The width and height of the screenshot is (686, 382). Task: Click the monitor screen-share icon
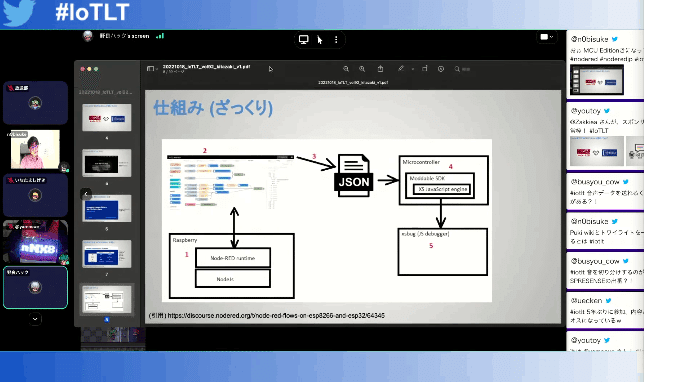(304, 39)
